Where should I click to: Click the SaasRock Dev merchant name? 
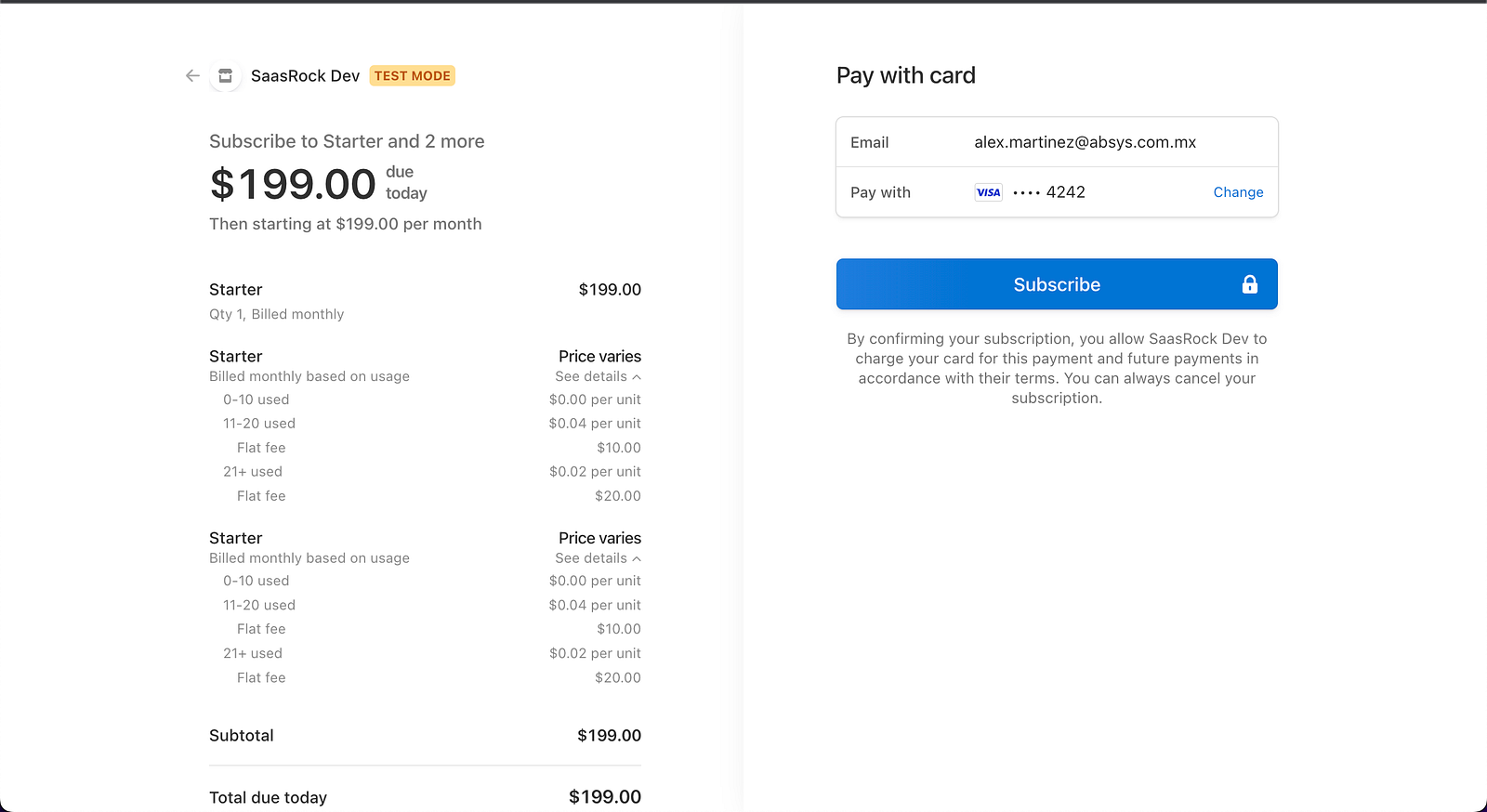(305, 76)
